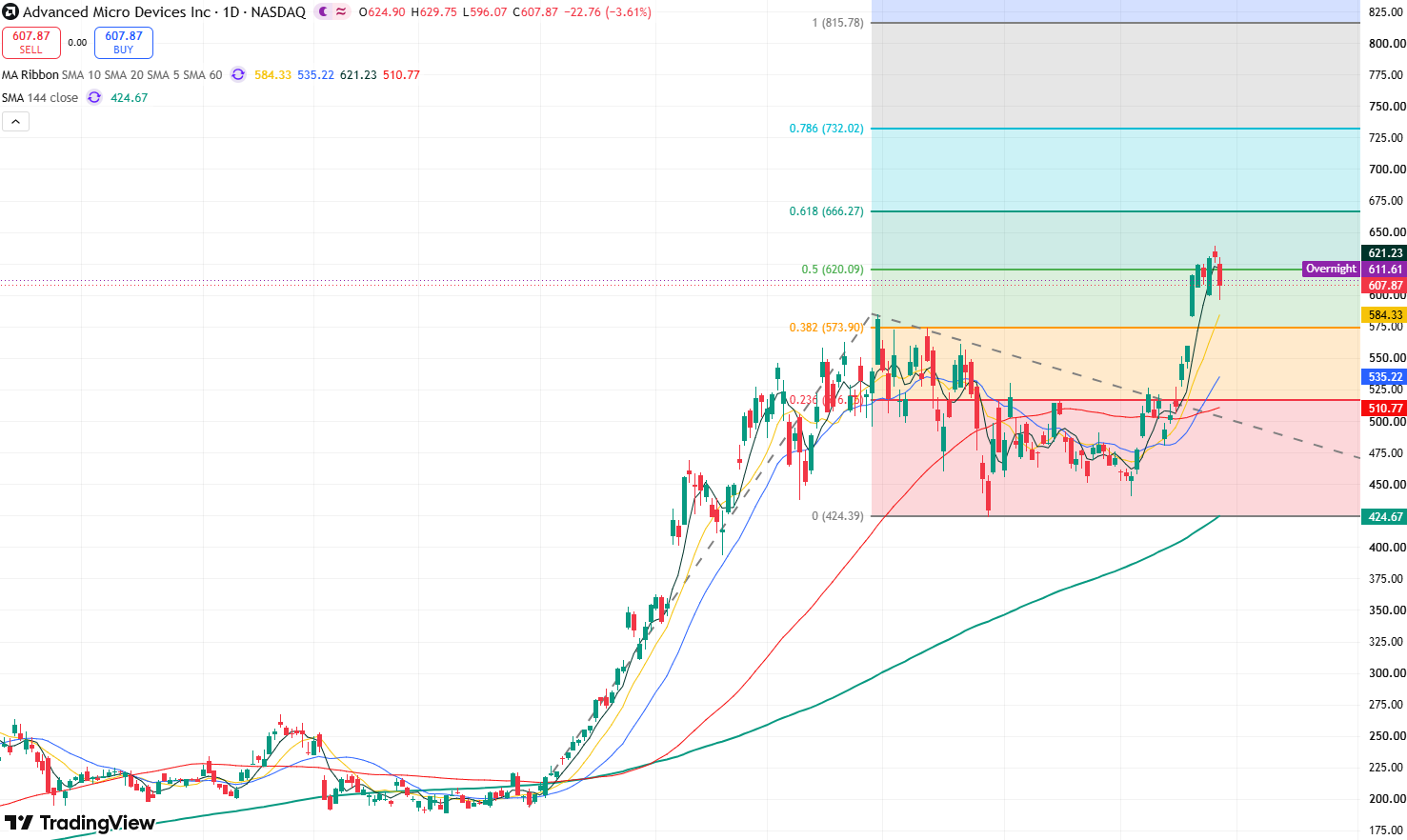This screenshot has width=1407, height=840.
Task: Select the Fib level 0.382 (573.90) label
Action: (x=826, y=328)
